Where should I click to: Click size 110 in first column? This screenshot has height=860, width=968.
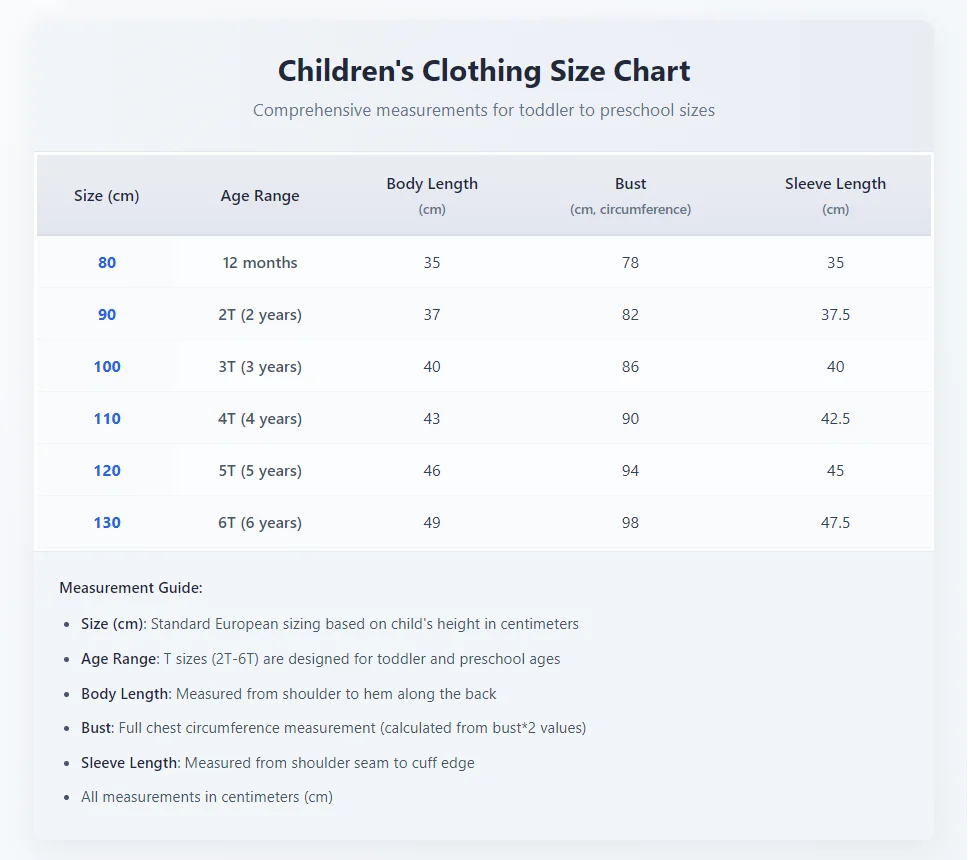(x=107, y=419)
